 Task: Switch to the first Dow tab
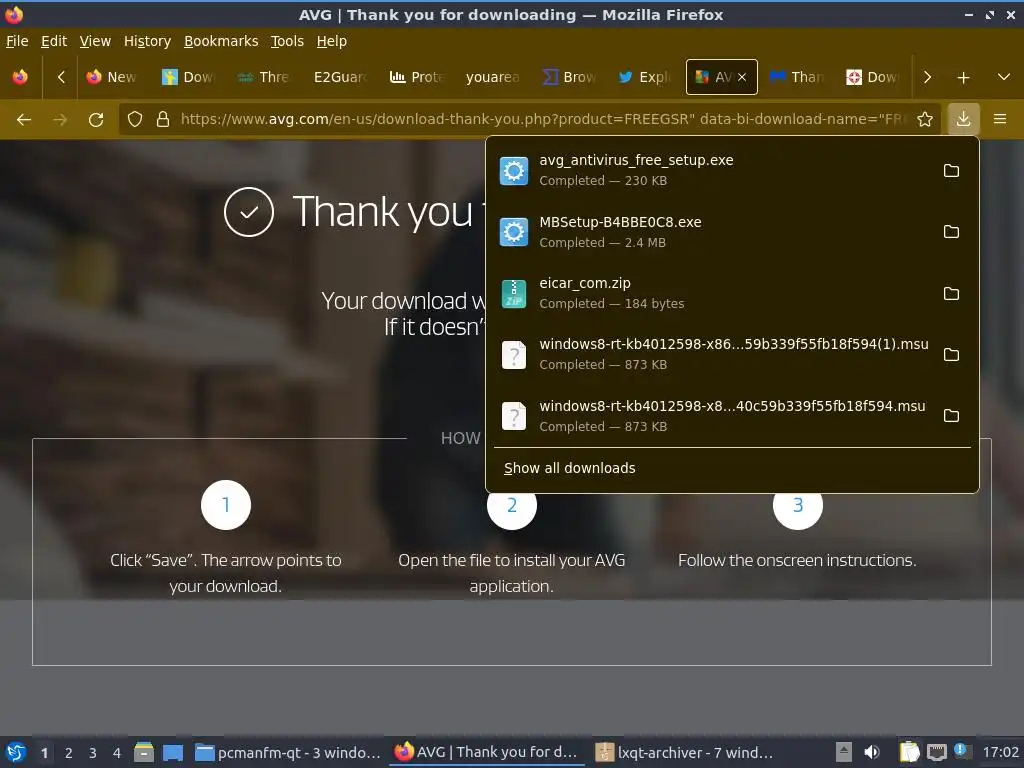click(188, 77)
